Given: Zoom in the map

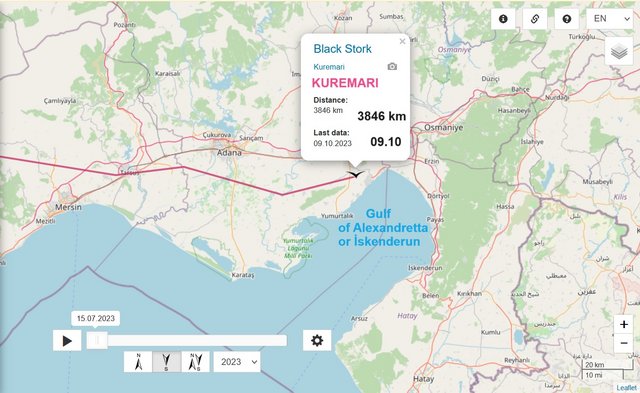Looking at the screenshot, I should tap(623, 324).
